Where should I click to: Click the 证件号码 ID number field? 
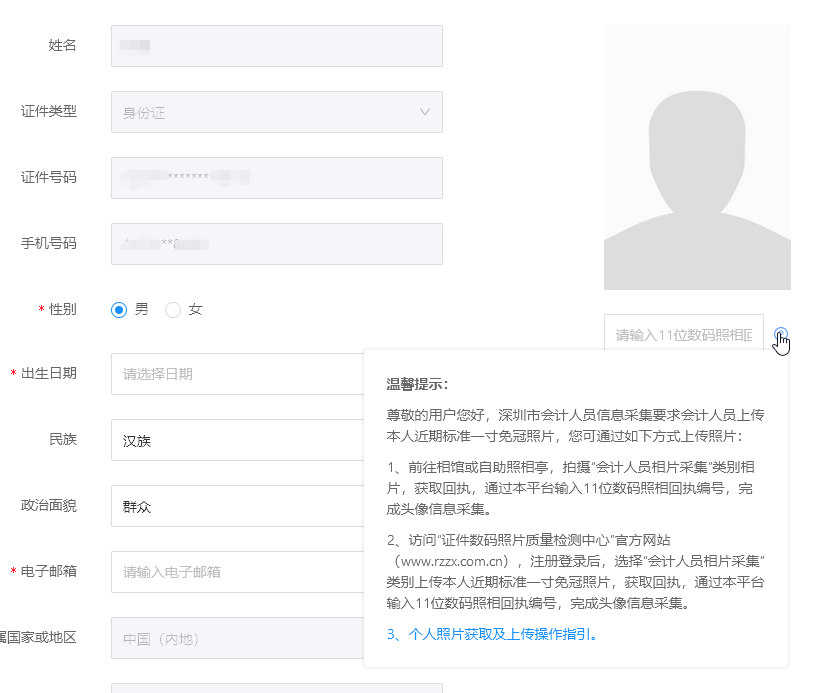point(276,178)
